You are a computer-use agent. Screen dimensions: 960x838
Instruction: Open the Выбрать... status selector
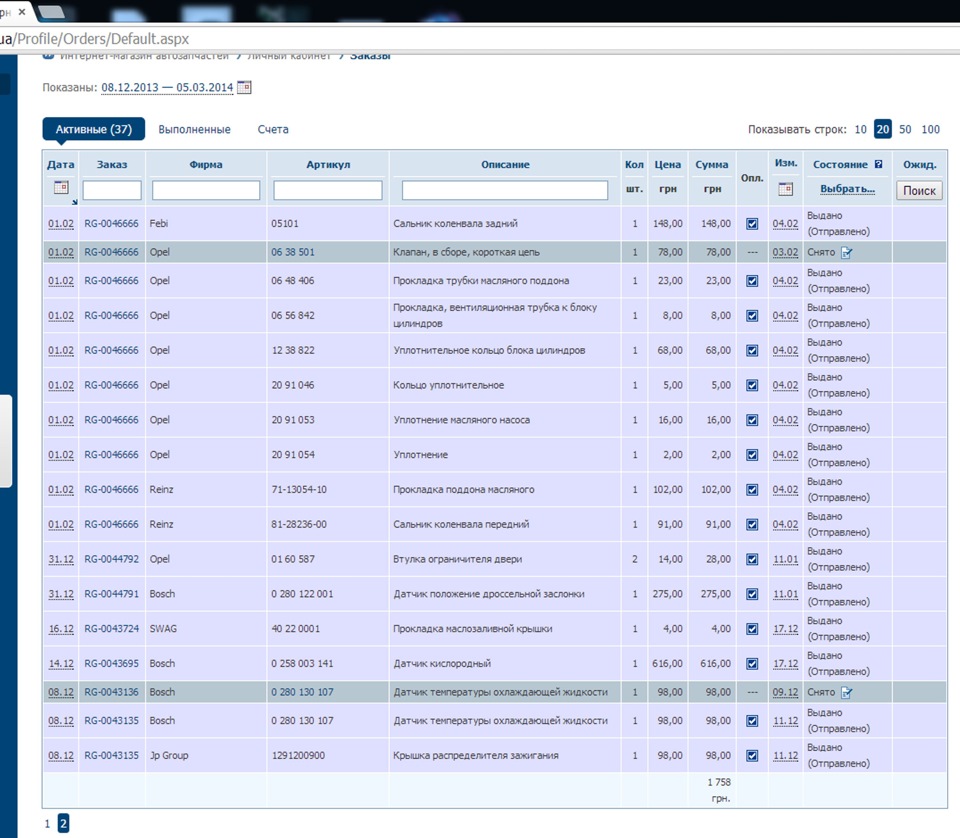tap(847, 189)
